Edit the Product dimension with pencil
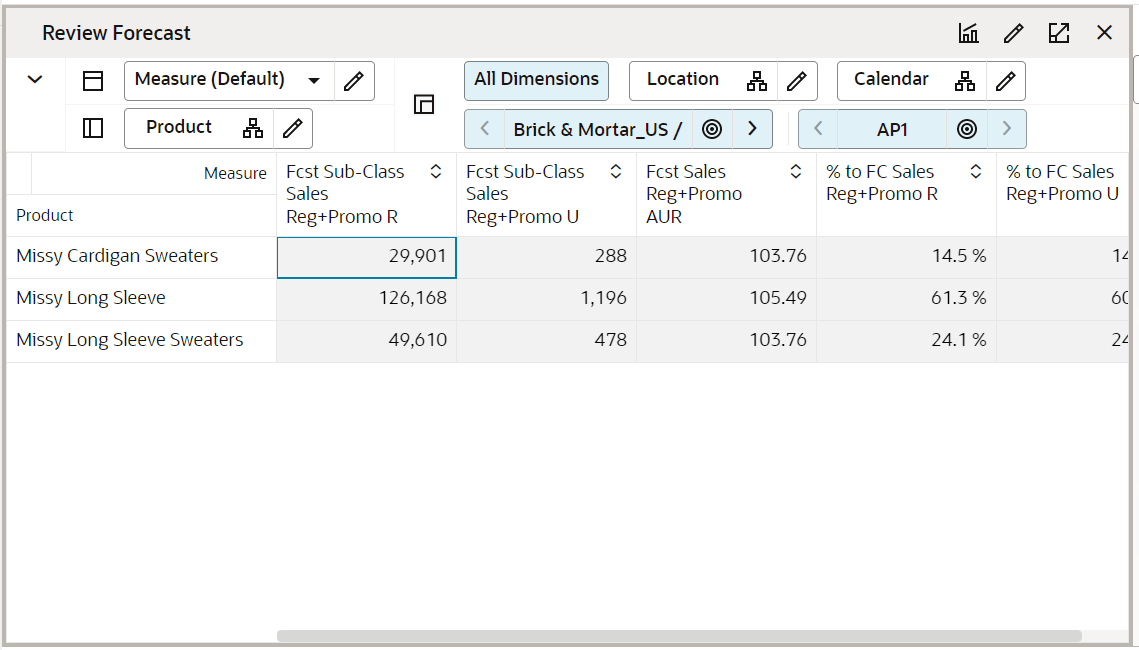1139x650 pixels. [293, 129]
